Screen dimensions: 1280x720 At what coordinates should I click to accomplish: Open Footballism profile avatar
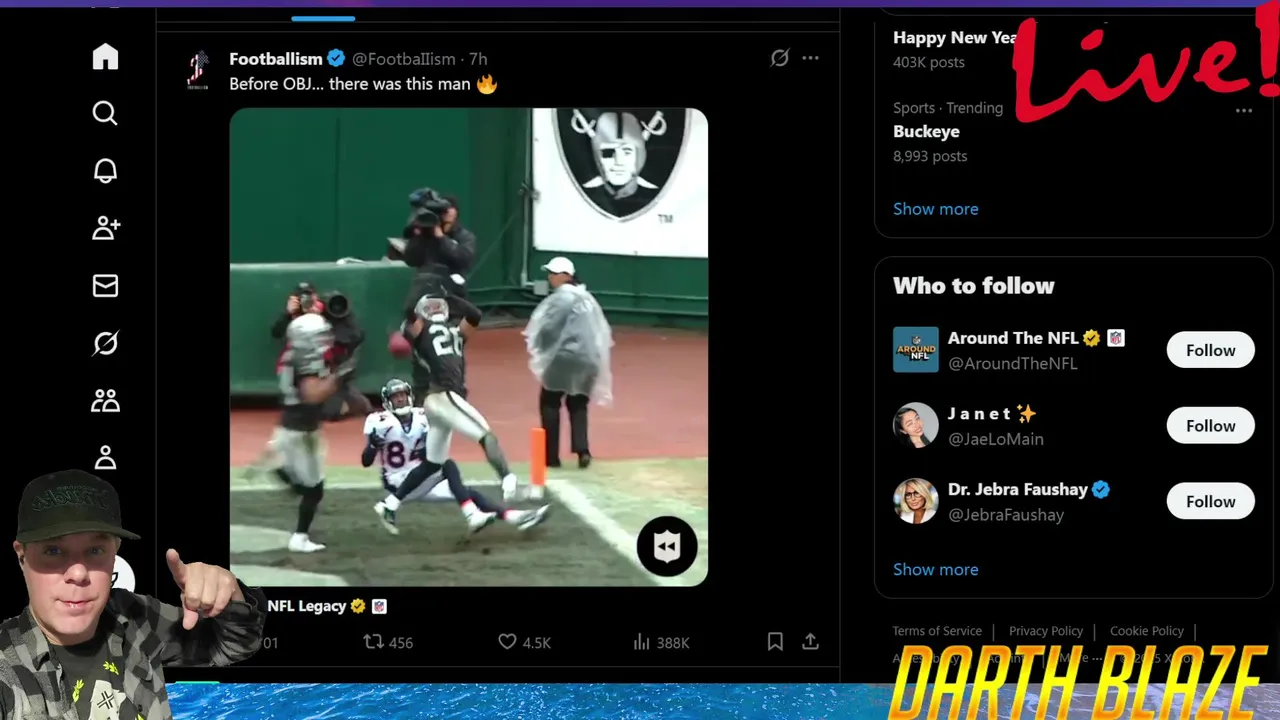[198, 71]
